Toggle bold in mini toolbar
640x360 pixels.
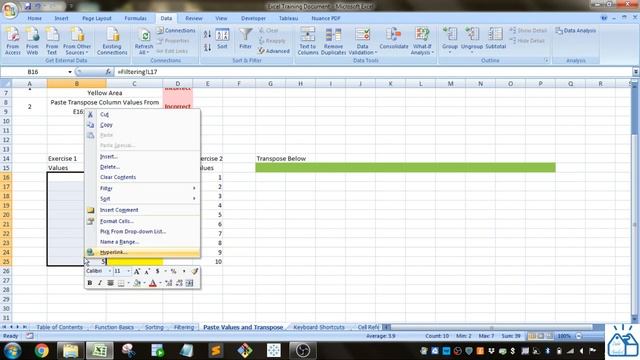(x=90, y=283)
